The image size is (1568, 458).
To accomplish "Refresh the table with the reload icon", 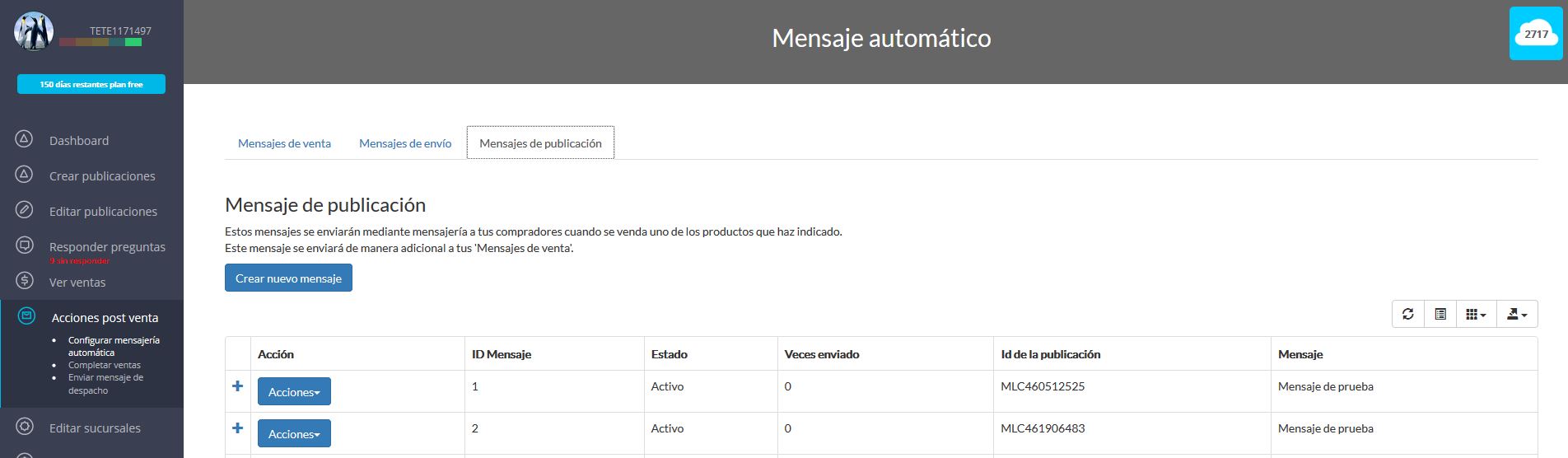I will click(x=1407, y=314).
